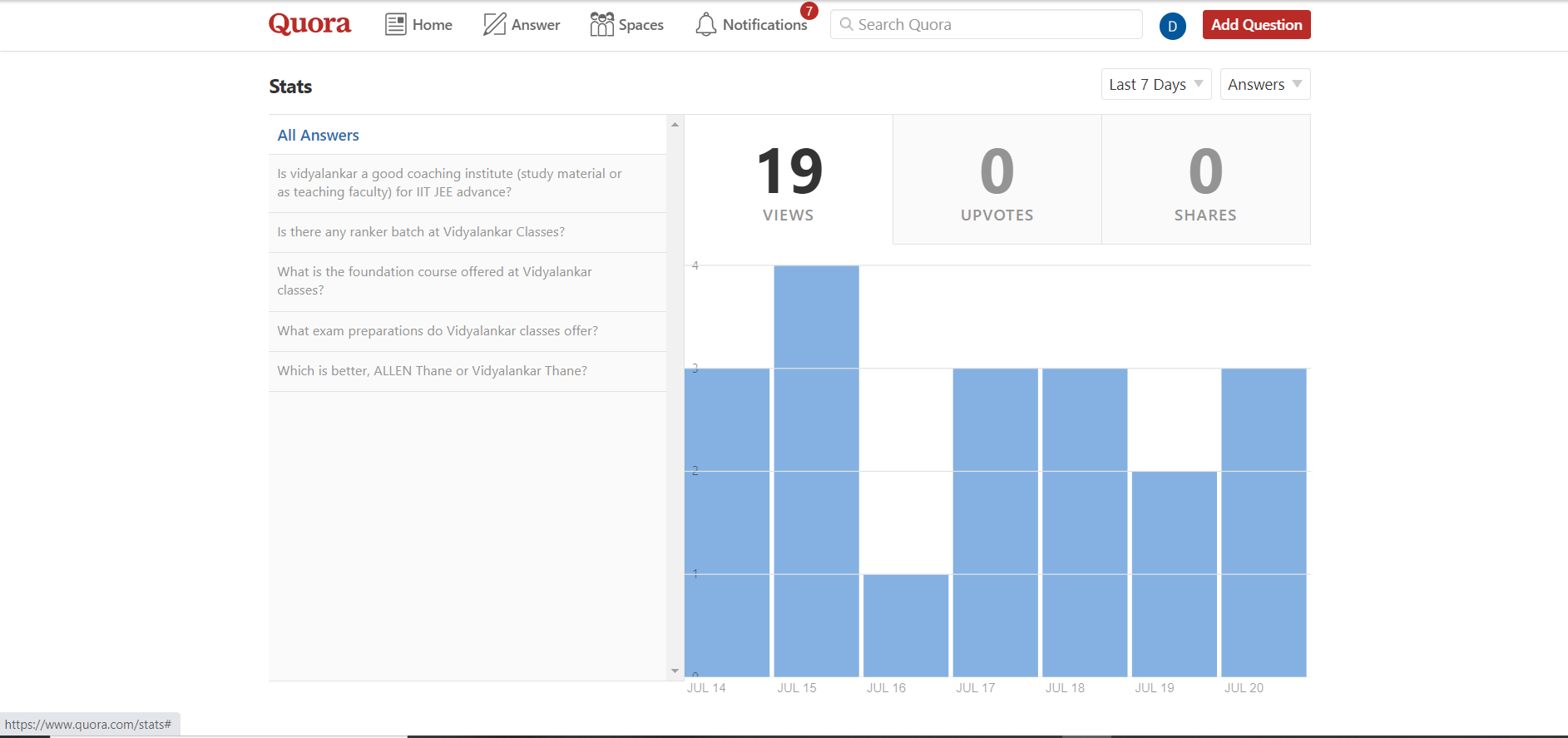This screenshot has width=1568, height=738.
Task: Click the JUL 20 bar
Action: (x=1264, y=523)
